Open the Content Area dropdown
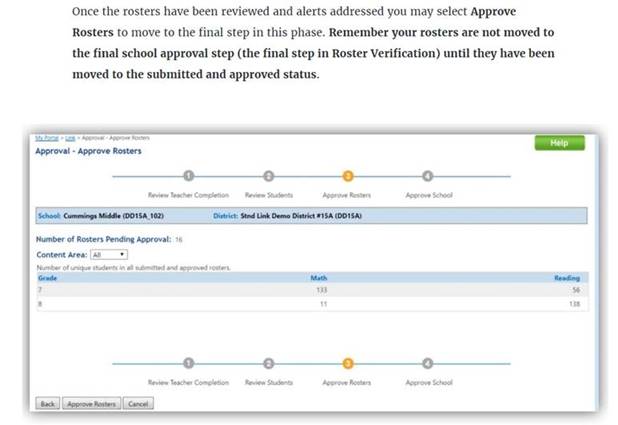 [x=109, y=254]
